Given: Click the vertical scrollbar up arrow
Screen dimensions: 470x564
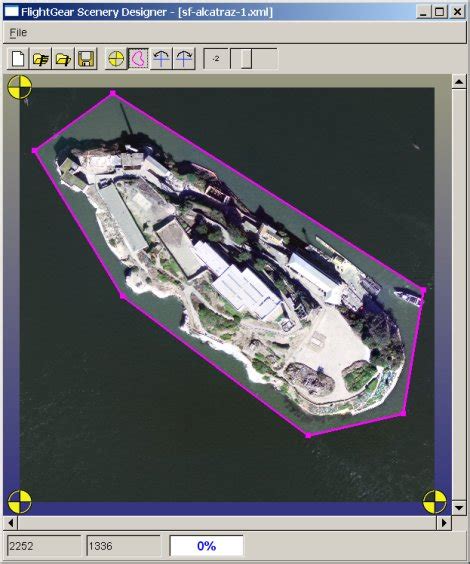Looking at the screenshot, I should pos(458,82).
